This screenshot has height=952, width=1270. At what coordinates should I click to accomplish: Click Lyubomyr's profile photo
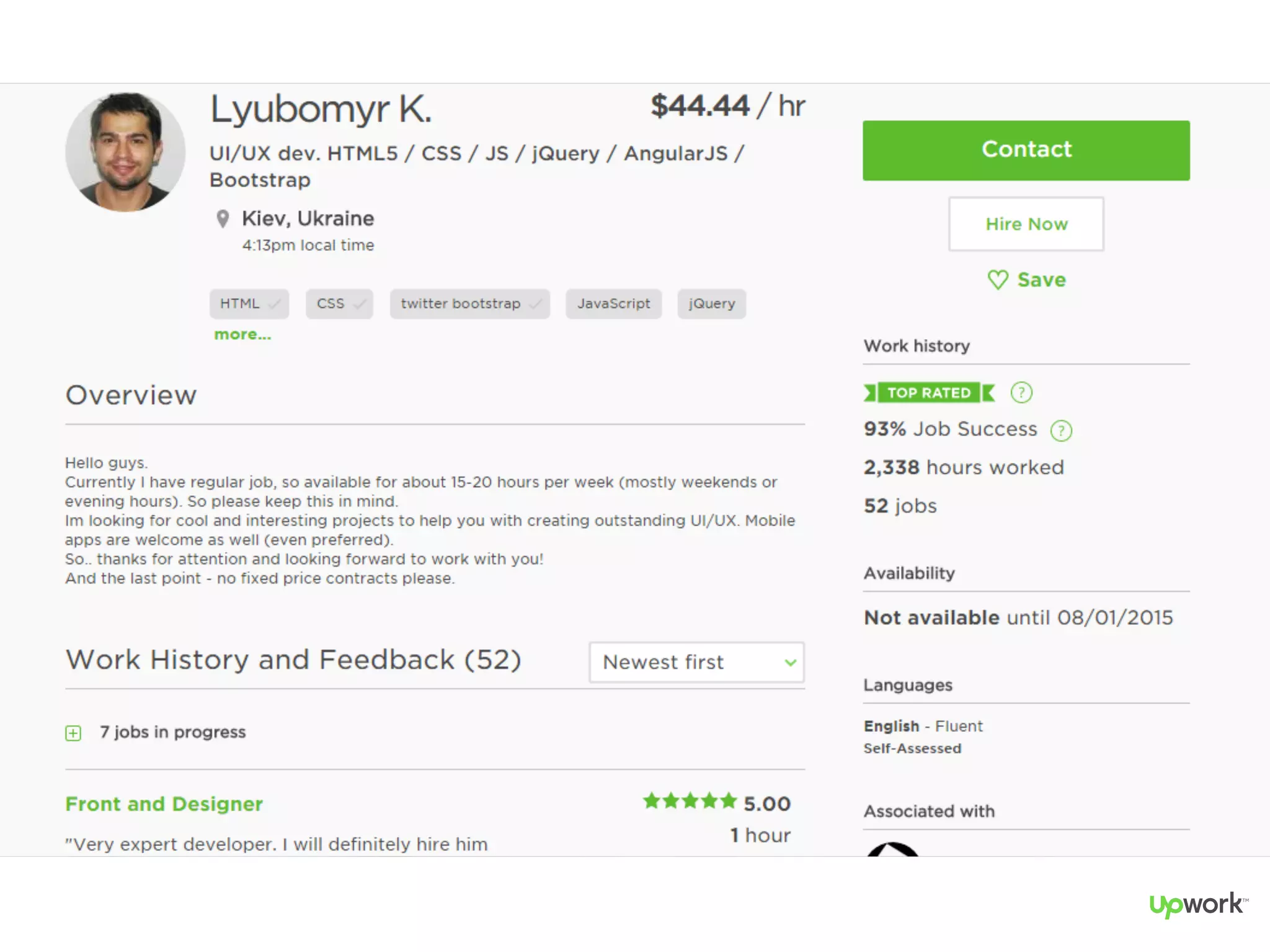pos(125,152)
